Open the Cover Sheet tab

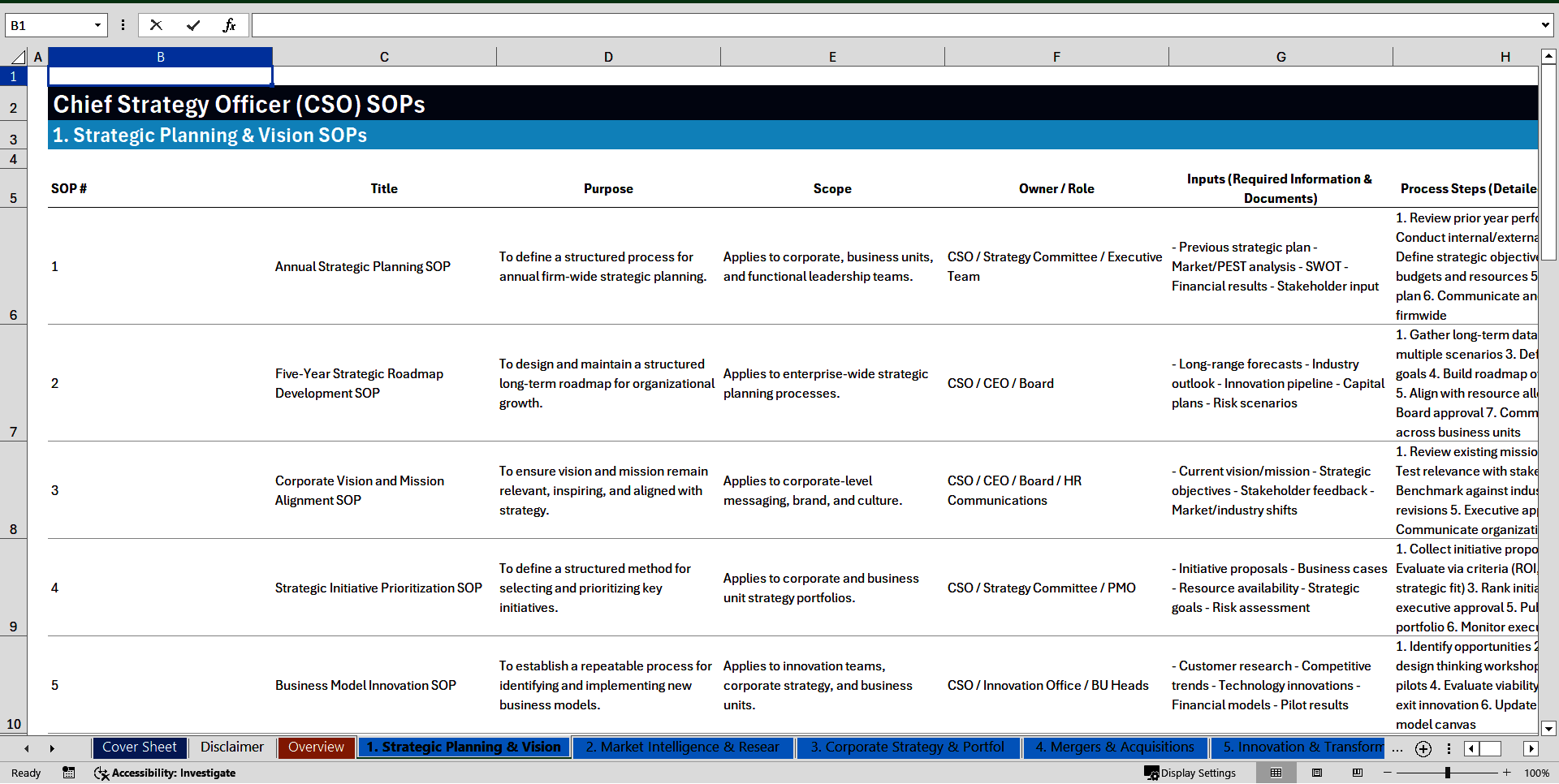(x=140, y=747)
